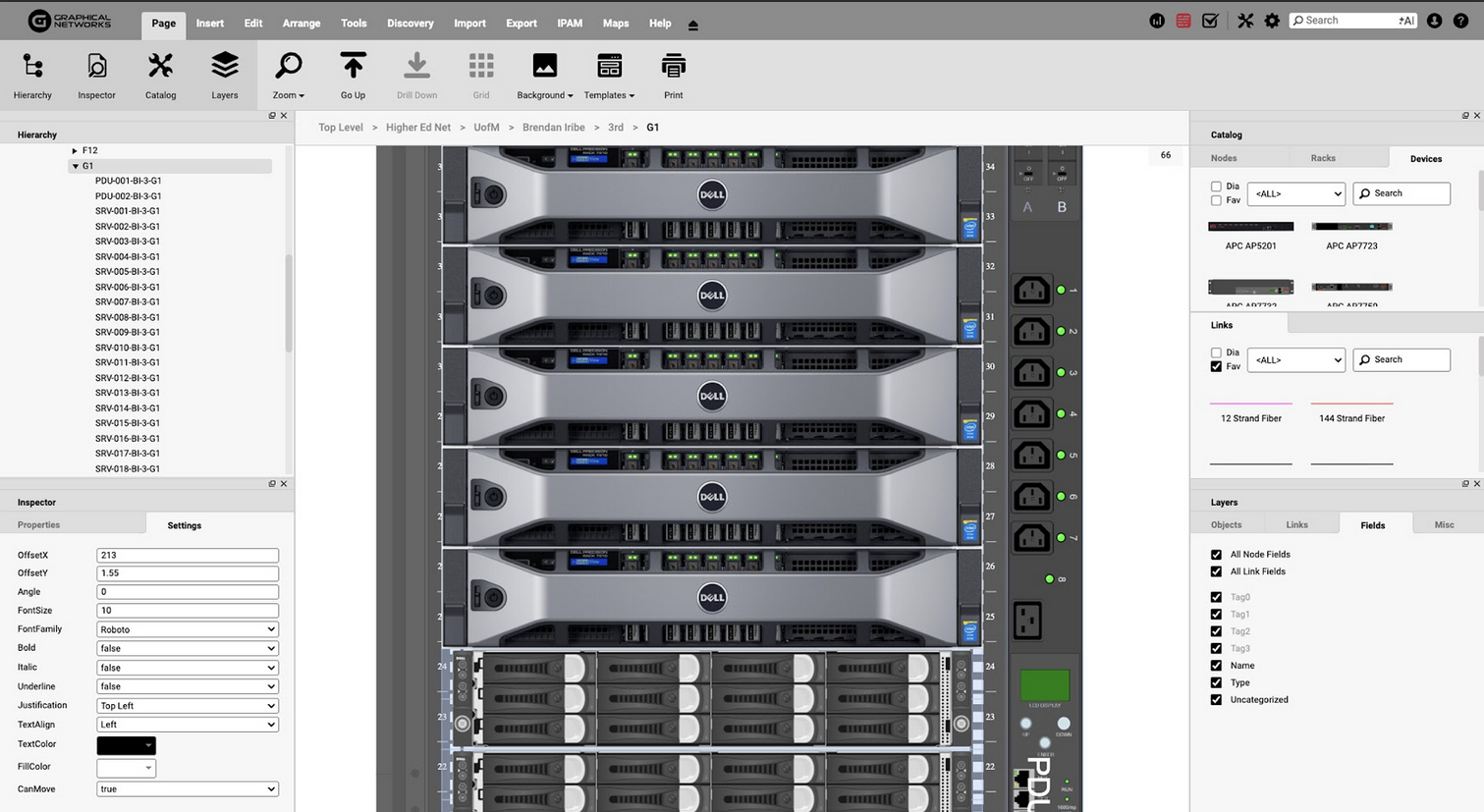Undock the Hierarchy panel
1484x812 pixels.
272,116
